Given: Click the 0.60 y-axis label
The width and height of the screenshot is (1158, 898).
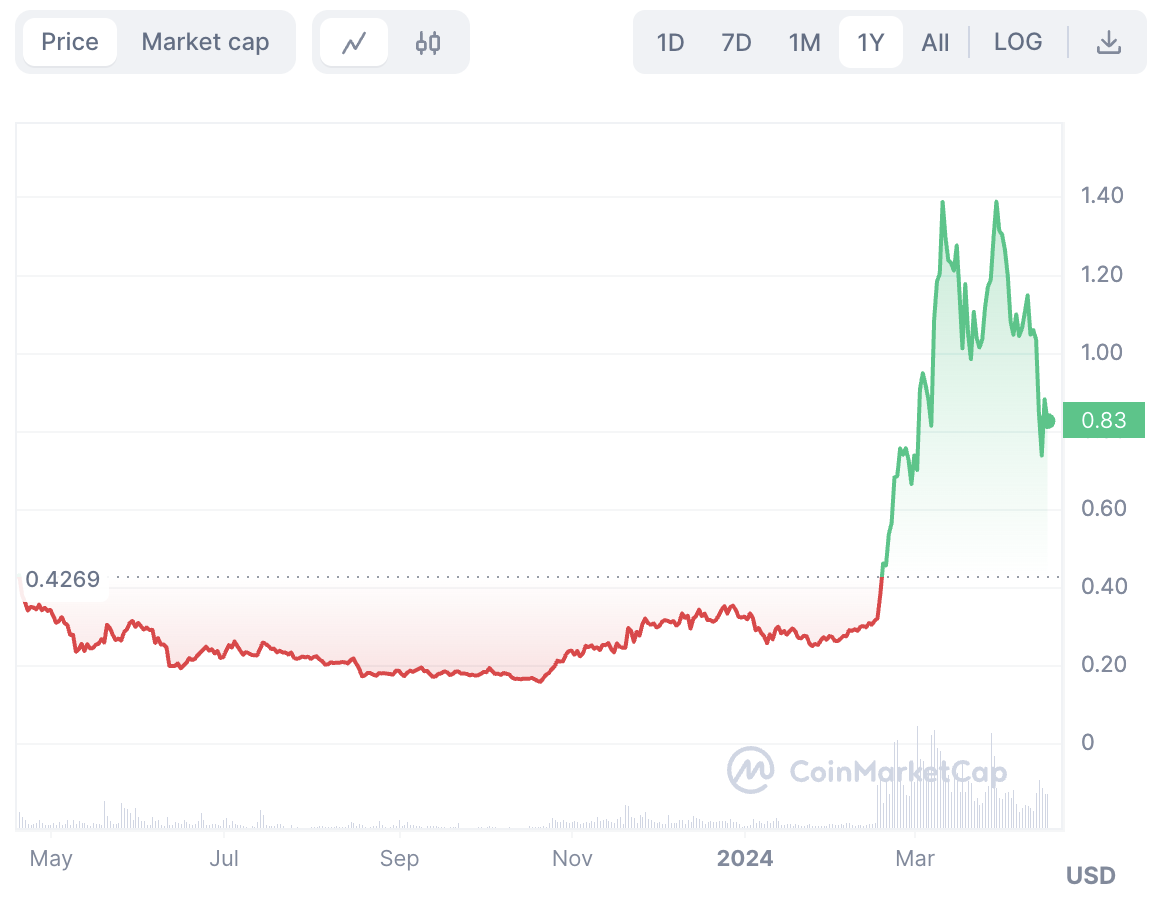Looking at the screenshot, I should pyautogui.click(x=1103, y=508).
